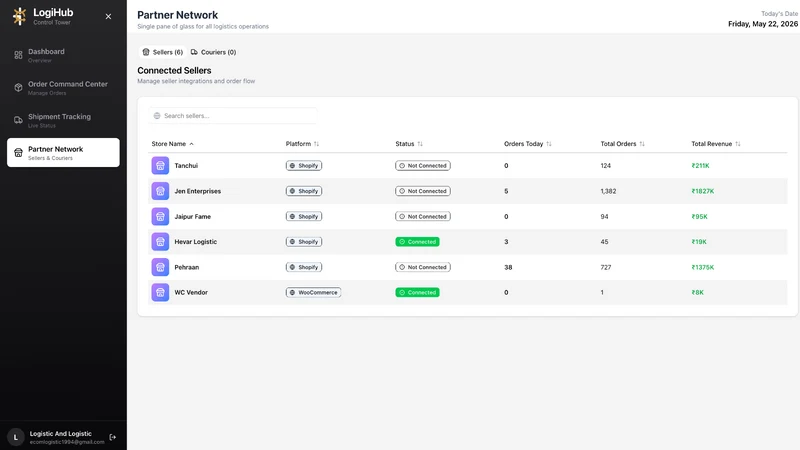Viewport: 800px width, 450px height.
Task: Click Tanchui's ₹211K revenue value
Action: (701, 166)
